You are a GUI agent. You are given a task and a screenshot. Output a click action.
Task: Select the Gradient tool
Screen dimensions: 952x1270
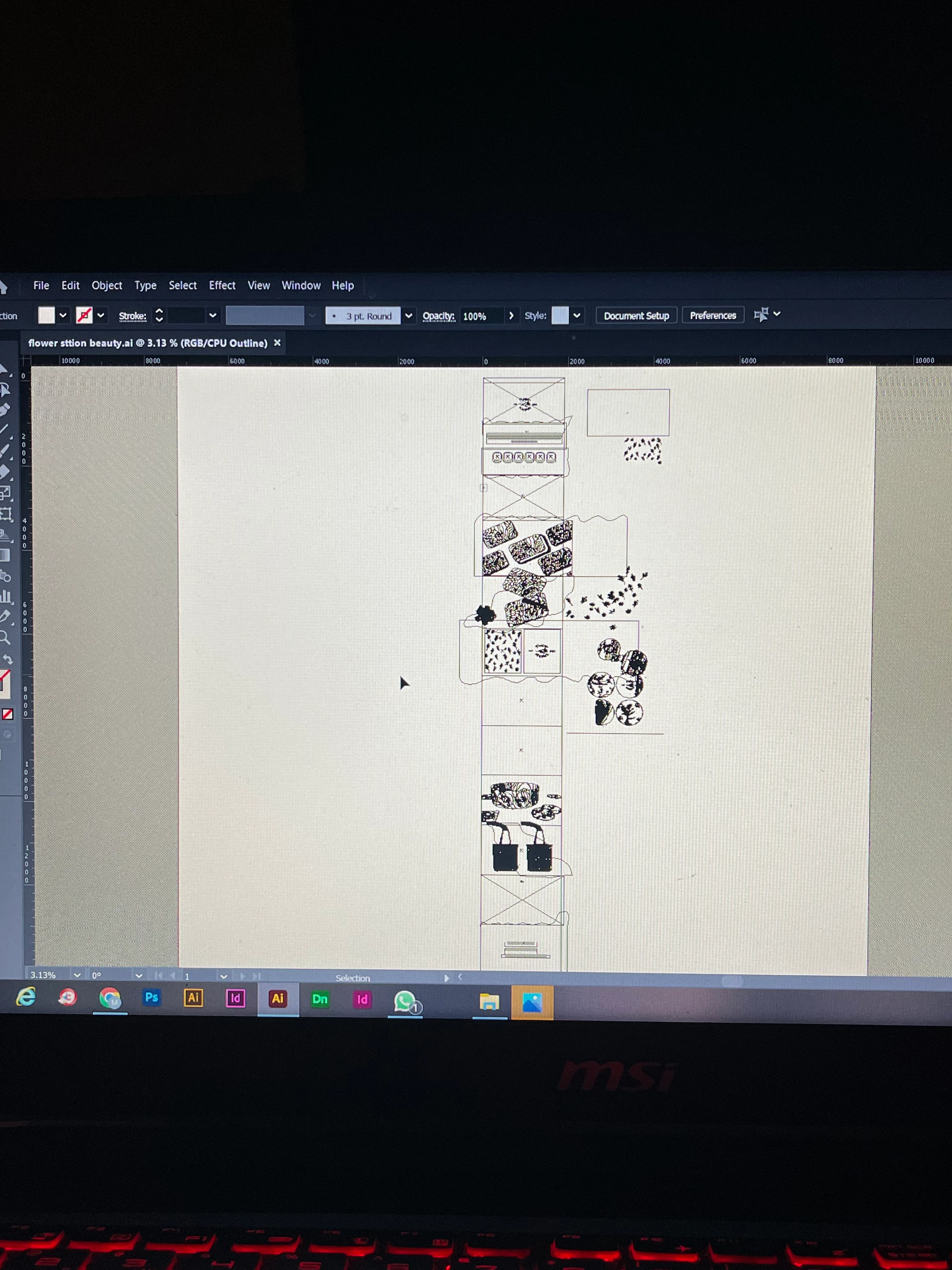coord(5,555)
